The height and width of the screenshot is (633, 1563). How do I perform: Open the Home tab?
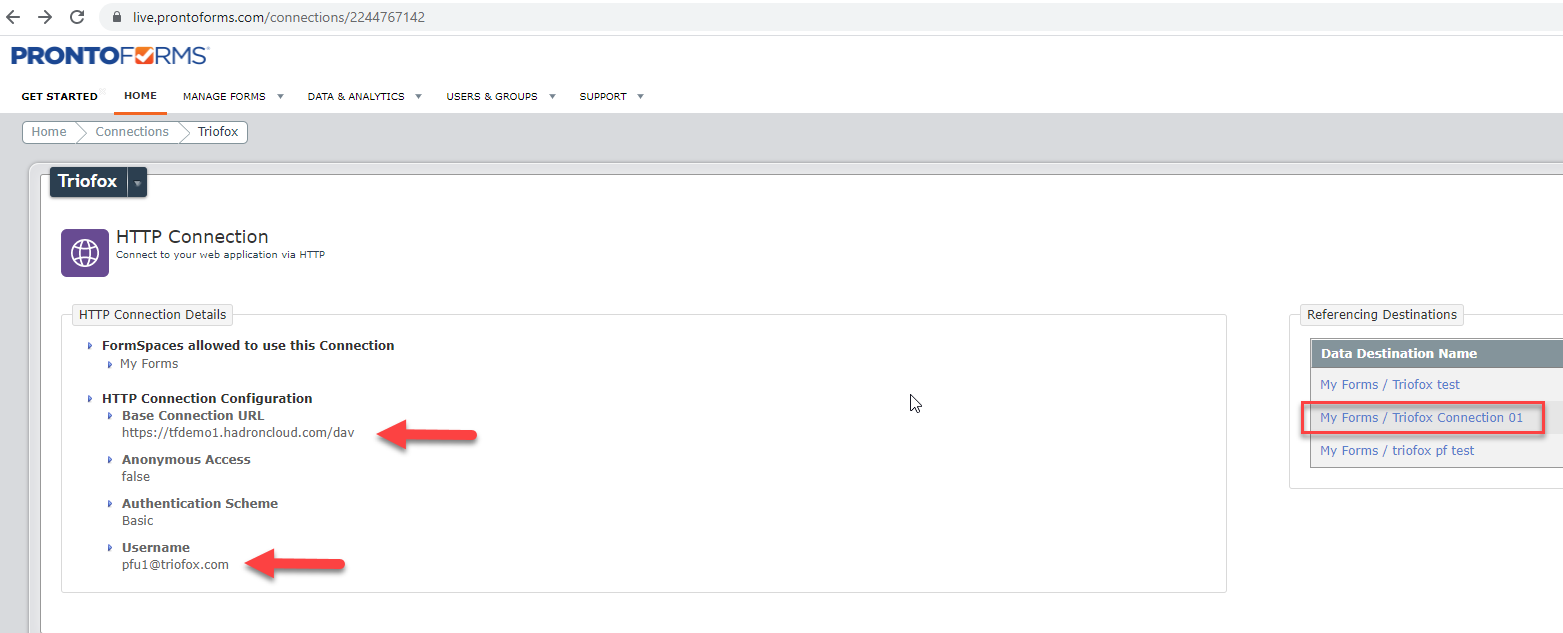tap(140, 96)
